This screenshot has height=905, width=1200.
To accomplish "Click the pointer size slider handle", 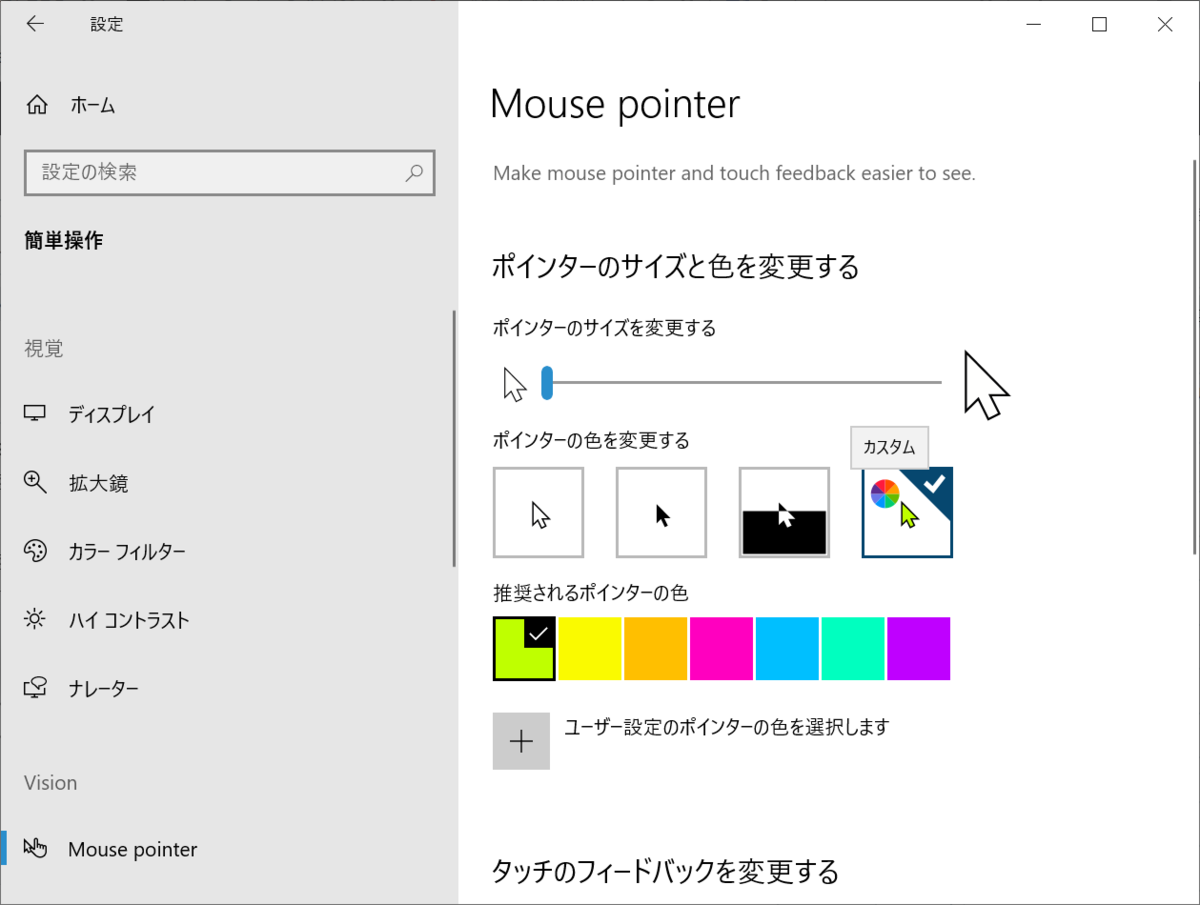I will click(x=547, y=382).
